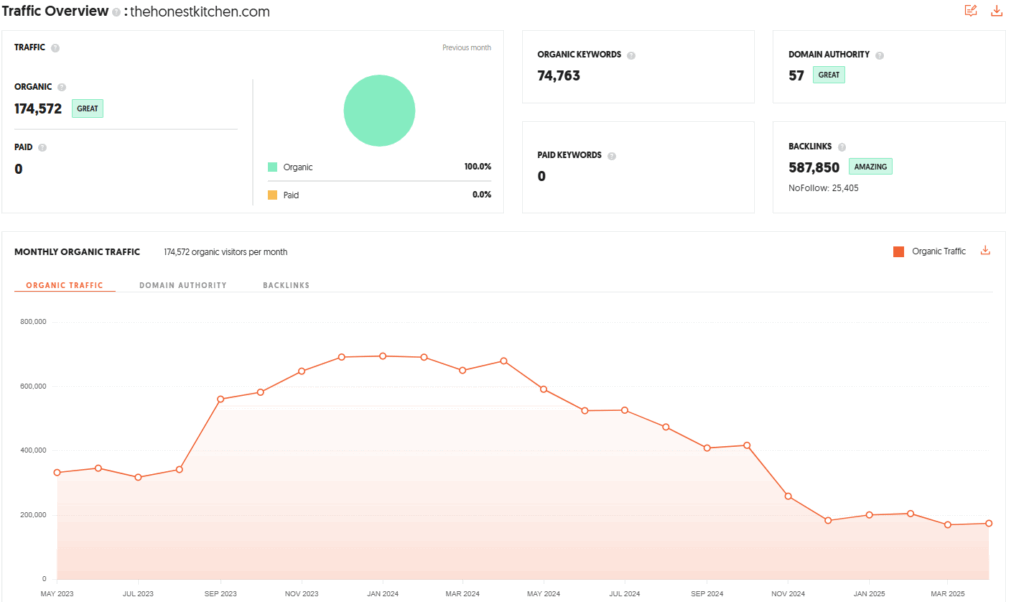Click the March 2025 data point
This screenshot has height=602, width=1024.
point(948,525)
